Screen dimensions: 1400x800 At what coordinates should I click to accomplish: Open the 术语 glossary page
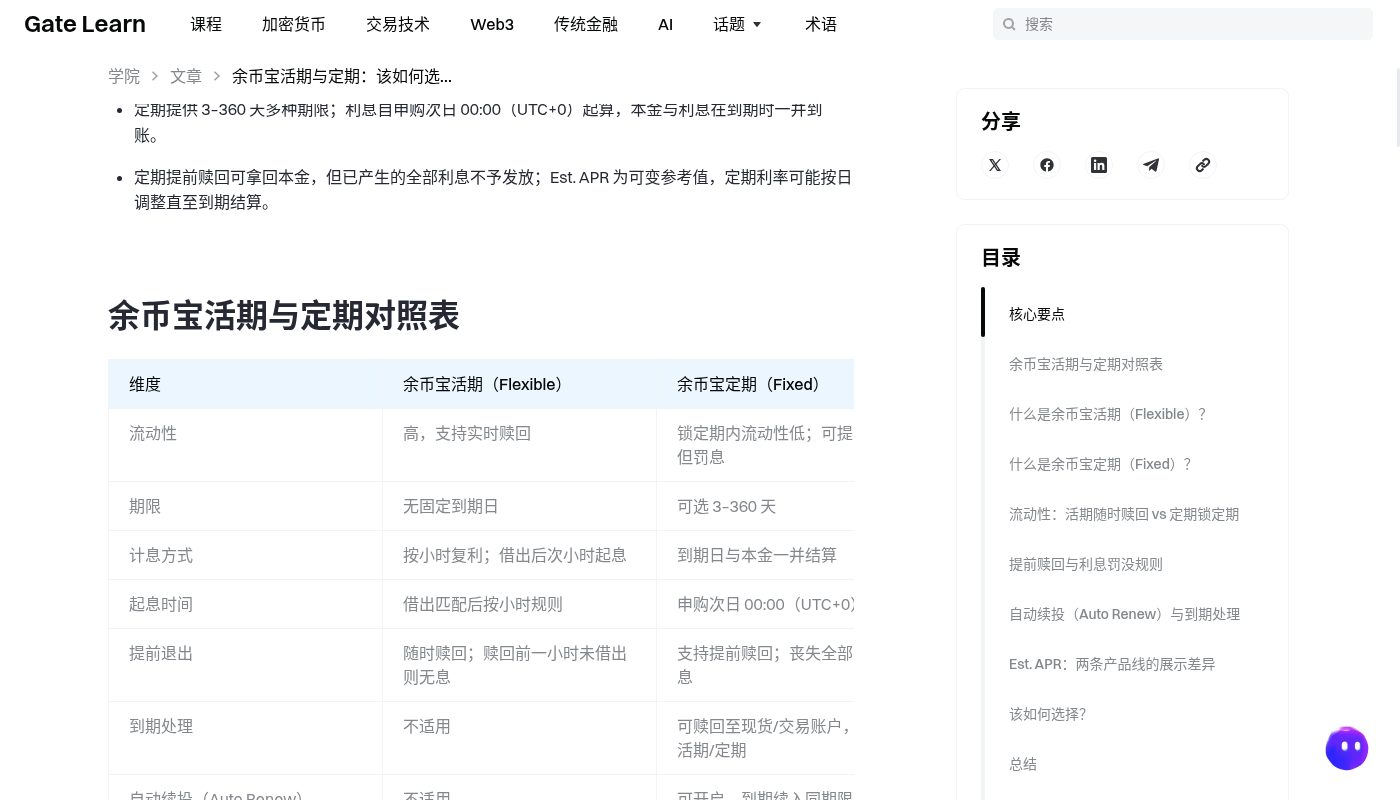[821, 24]
